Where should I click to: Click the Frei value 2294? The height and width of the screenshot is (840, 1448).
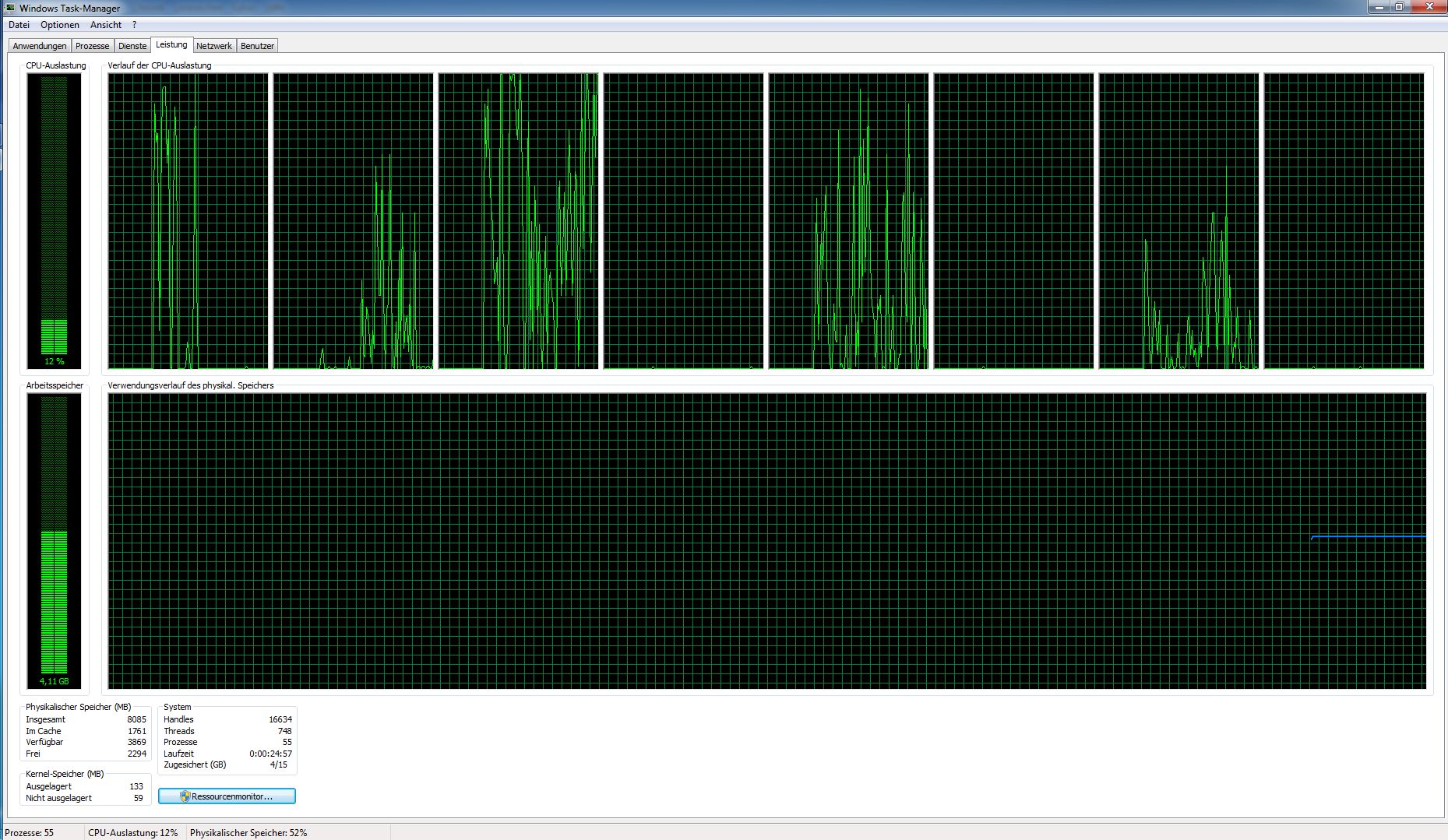pyautogui.click(x=136, y=754)
